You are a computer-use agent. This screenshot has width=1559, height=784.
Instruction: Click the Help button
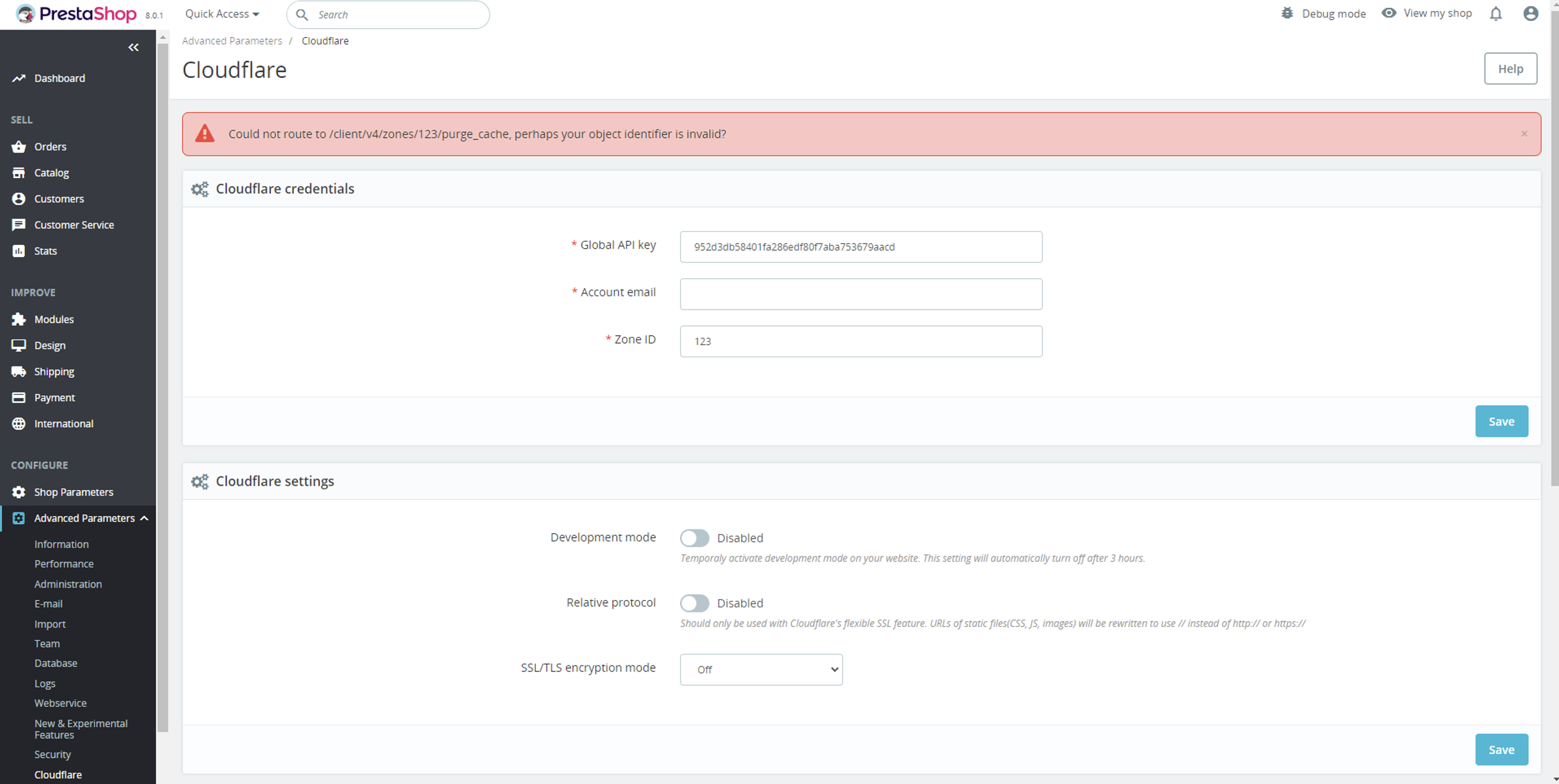pos(1511,69)
